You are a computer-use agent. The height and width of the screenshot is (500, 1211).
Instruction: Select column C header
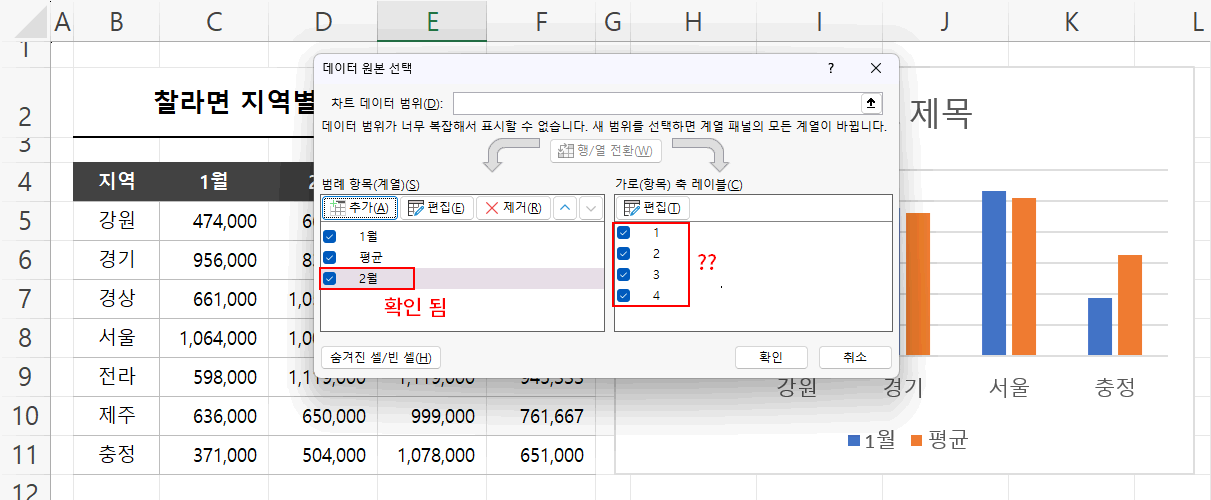pyautogui.click(x=215, y=21)
